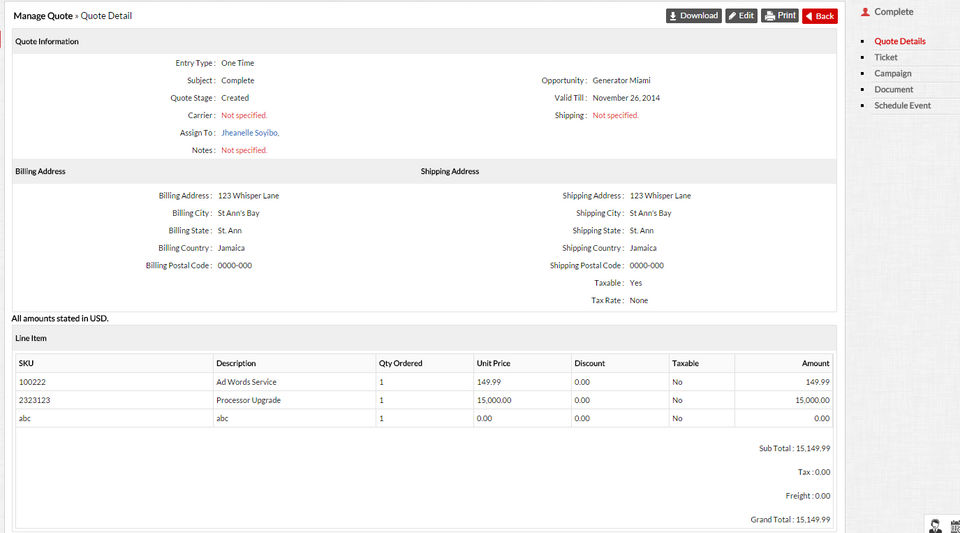This screenshot has width=960, height=533.
Task: Click Shipping Not specified value
Action: click(x=615, y=115)
